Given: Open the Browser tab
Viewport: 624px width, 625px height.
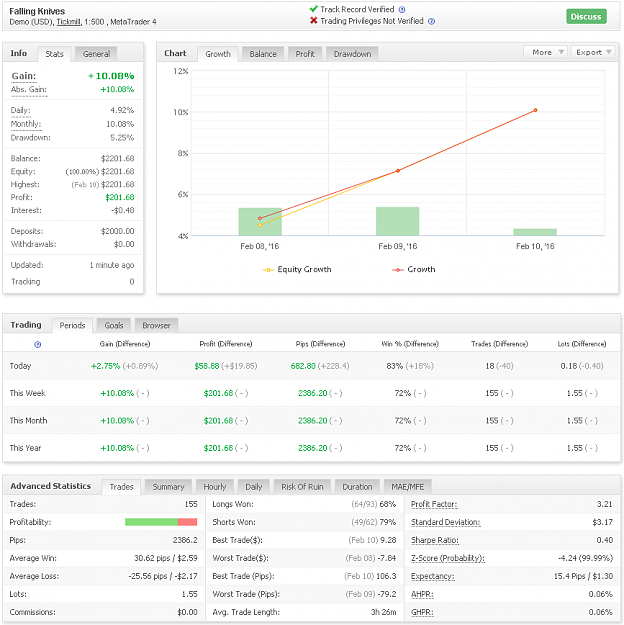Looking at the screenshot, I should coord(156,325).
